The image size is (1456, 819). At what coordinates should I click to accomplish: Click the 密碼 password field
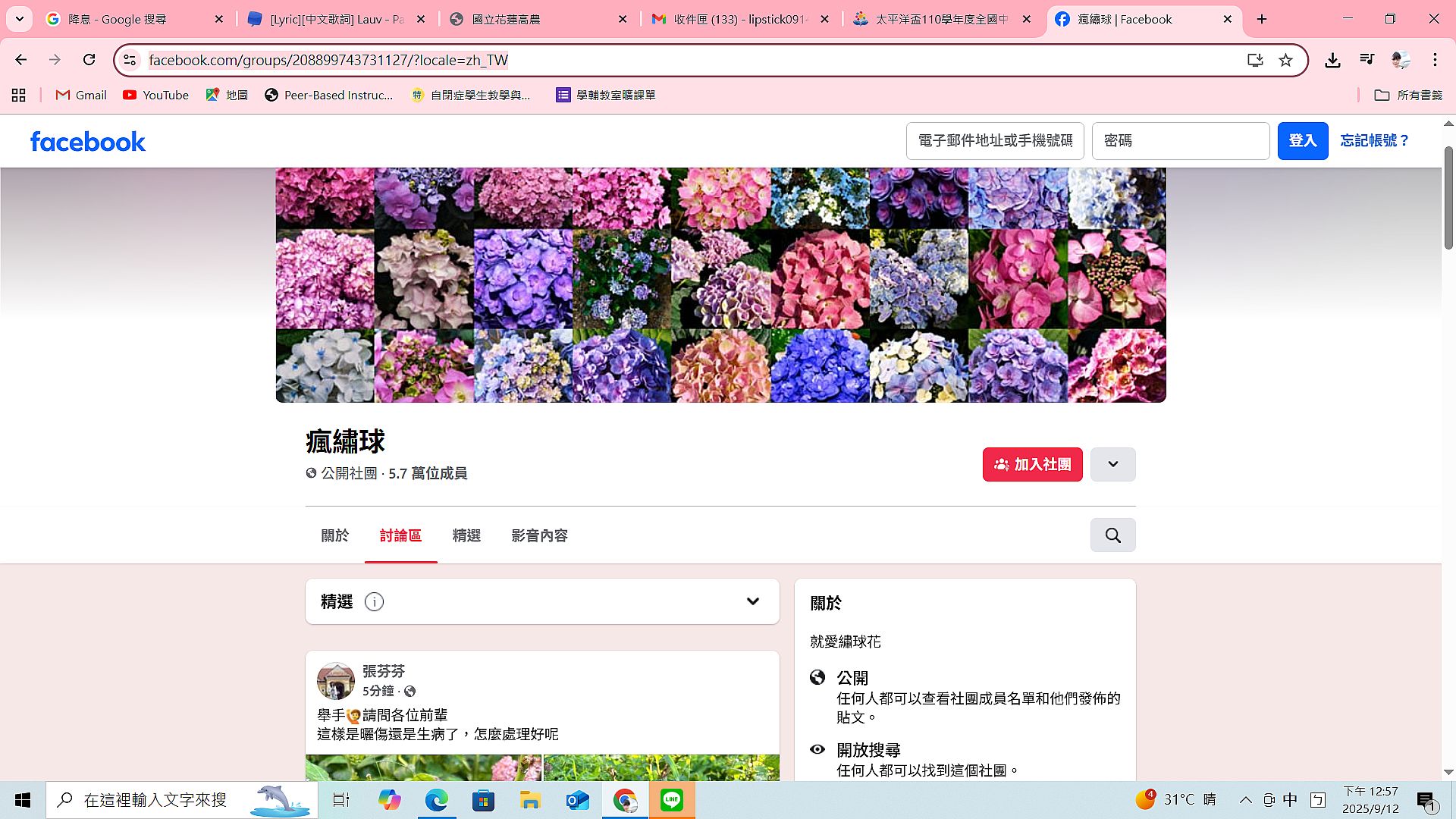(x=1180, y=141)
